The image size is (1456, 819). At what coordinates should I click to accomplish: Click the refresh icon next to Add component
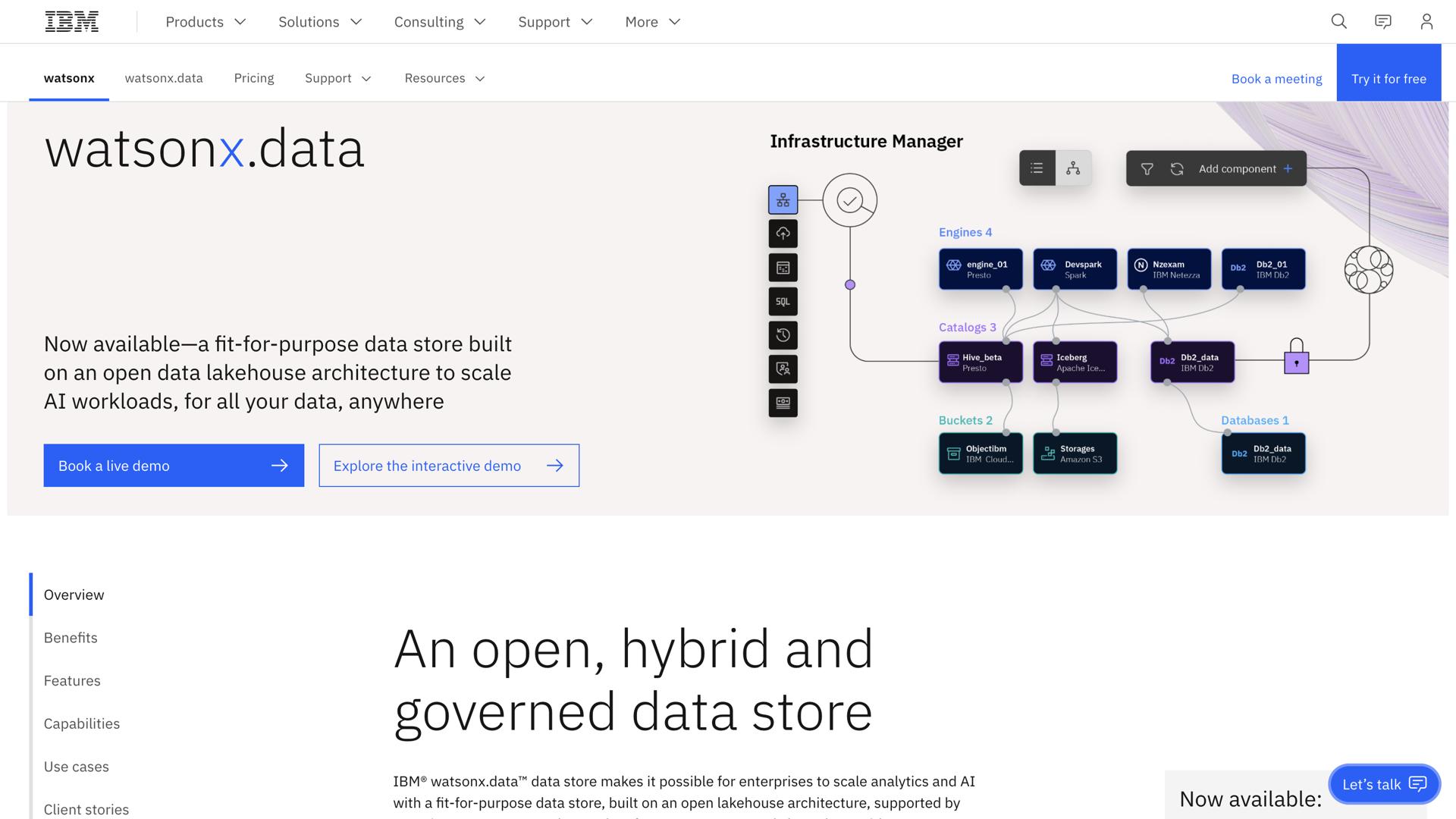pyautogui.click(x=1177, y=169)
